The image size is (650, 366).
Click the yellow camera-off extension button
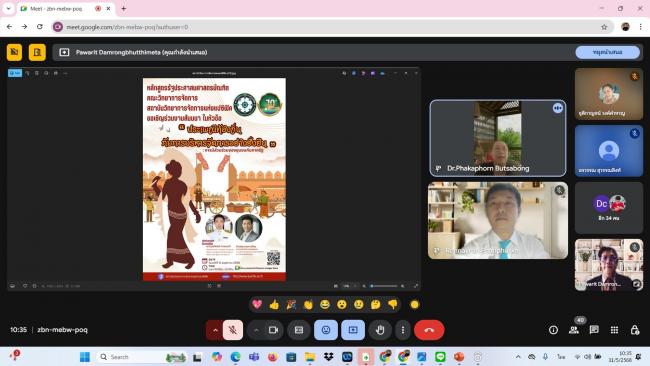(15, 52)
